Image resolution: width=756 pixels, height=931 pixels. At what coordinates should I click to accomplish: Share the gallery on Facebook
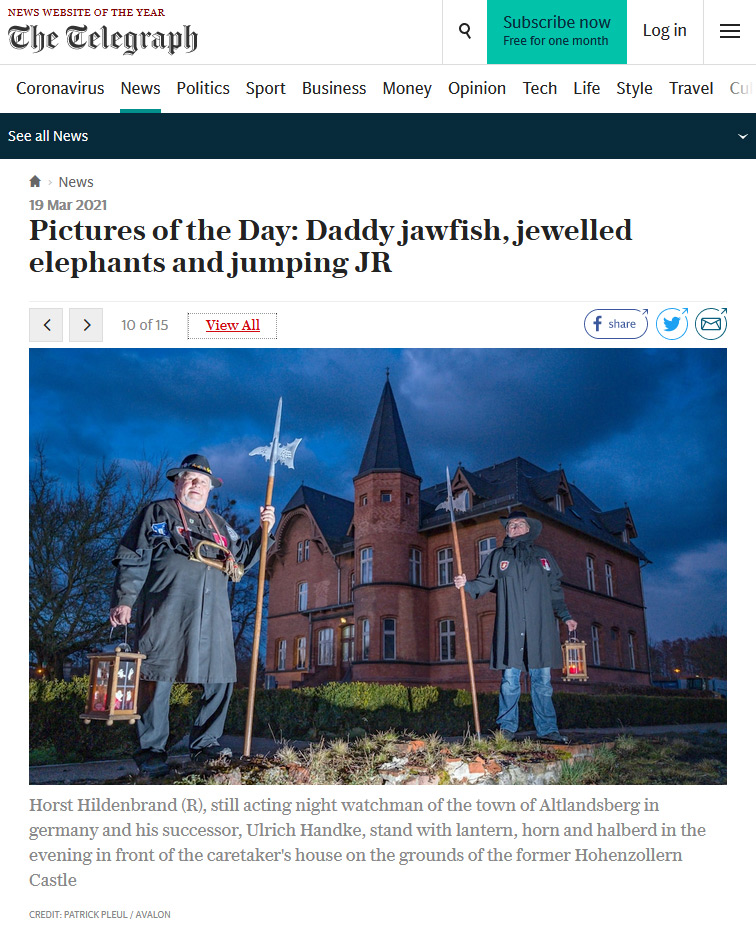pyautogui.click(x=616, y=324)
